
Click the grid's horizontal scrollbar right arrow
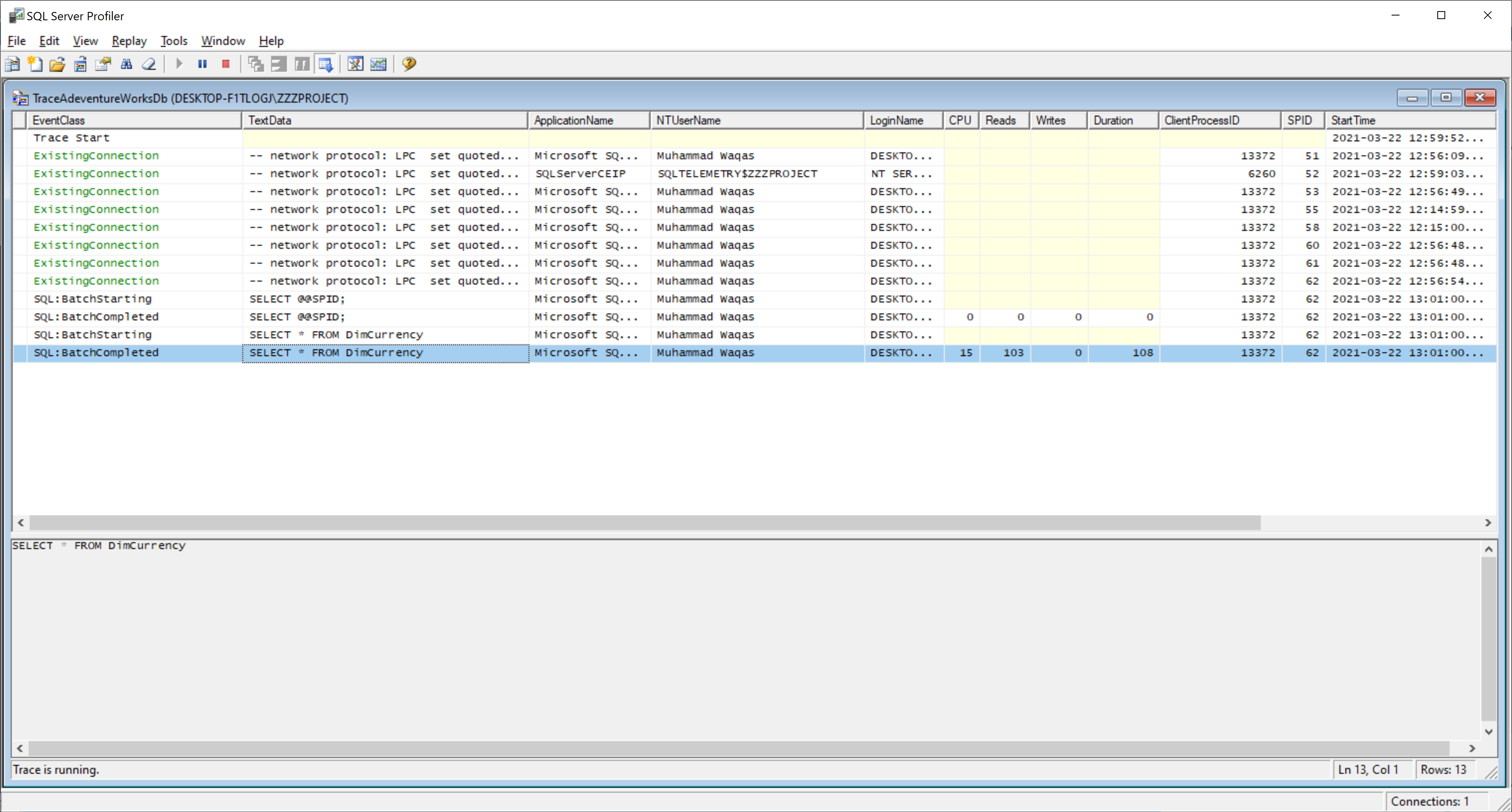click(x=1487, y=523)
